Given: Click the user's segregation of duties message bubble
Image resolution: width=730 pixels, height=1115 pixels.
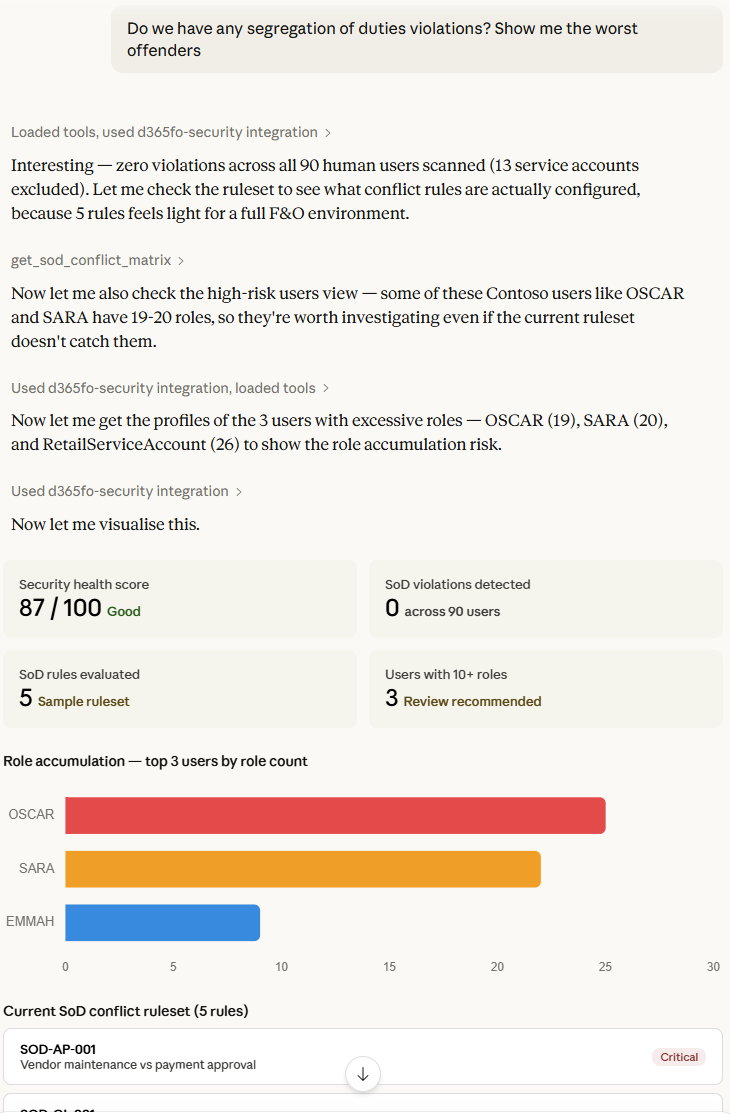Looking at the screenshot, I should [x=416, y=39].
